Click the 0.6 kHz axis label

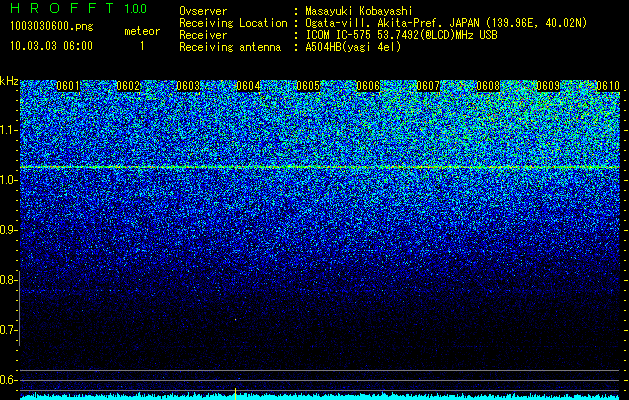pyautogui.click(x=8, y=380)
